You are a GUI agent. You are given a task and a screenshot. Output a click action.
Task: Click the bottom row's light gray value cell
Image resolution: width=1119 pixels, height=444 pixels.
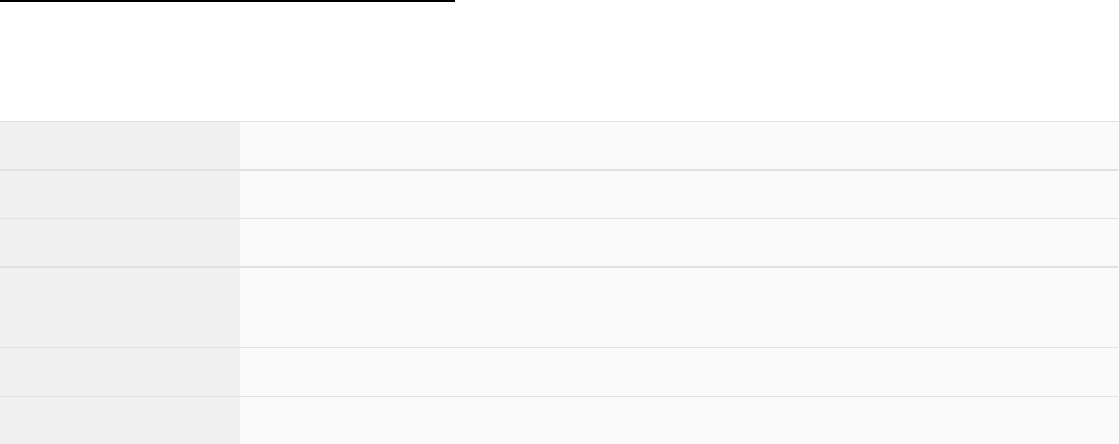coord(678,421)
